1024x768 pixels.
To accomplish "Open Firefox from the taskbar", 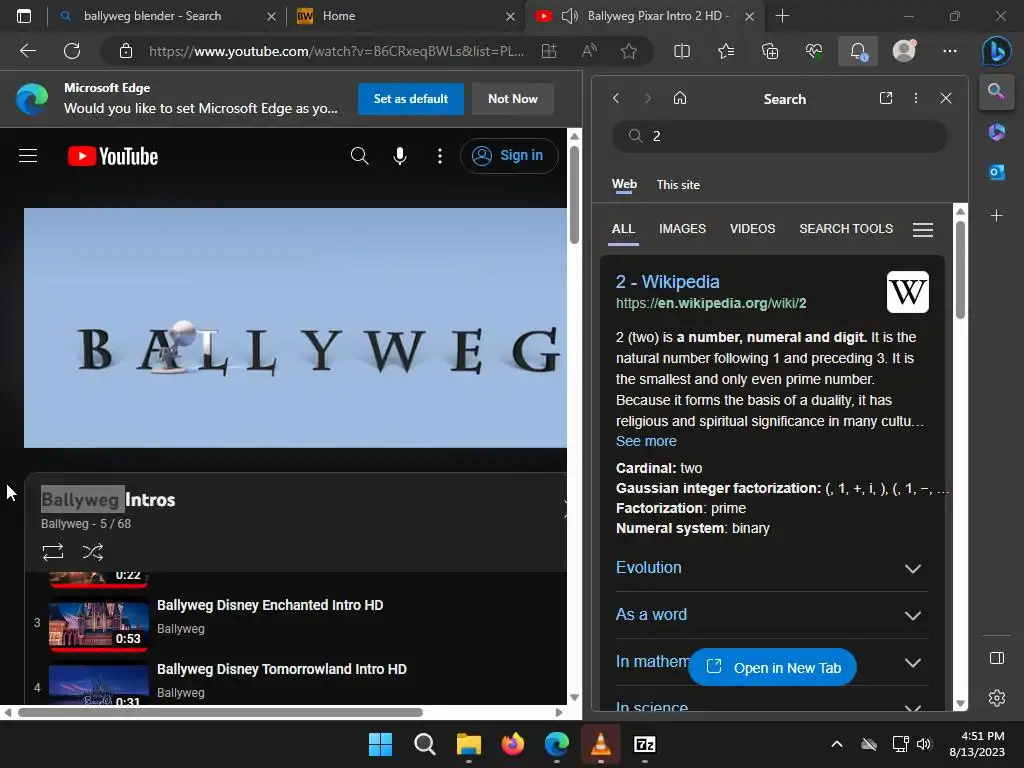I will [x=513, y=744].
